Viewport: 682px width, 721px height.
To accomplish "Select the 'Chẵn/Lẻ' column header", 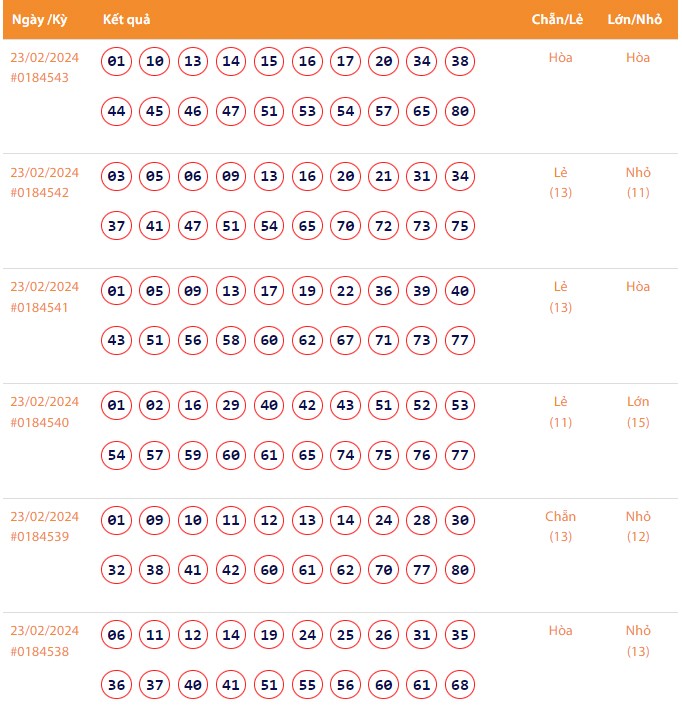I will [x=557, y=20].
